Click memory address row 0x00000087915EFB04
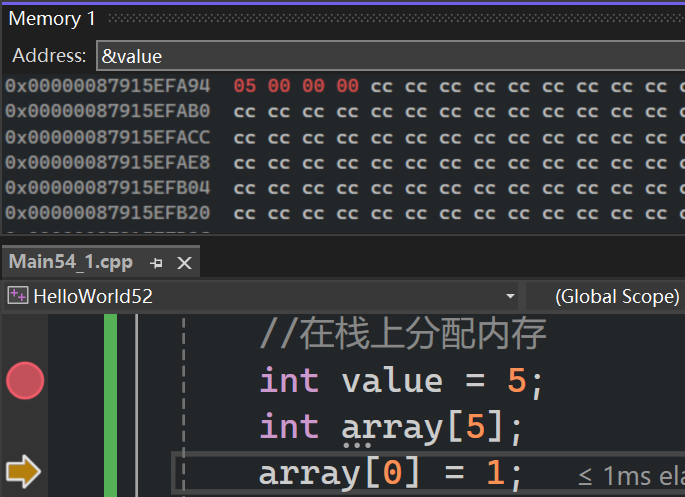Screen dimensions: 685x497 (108, 188)
